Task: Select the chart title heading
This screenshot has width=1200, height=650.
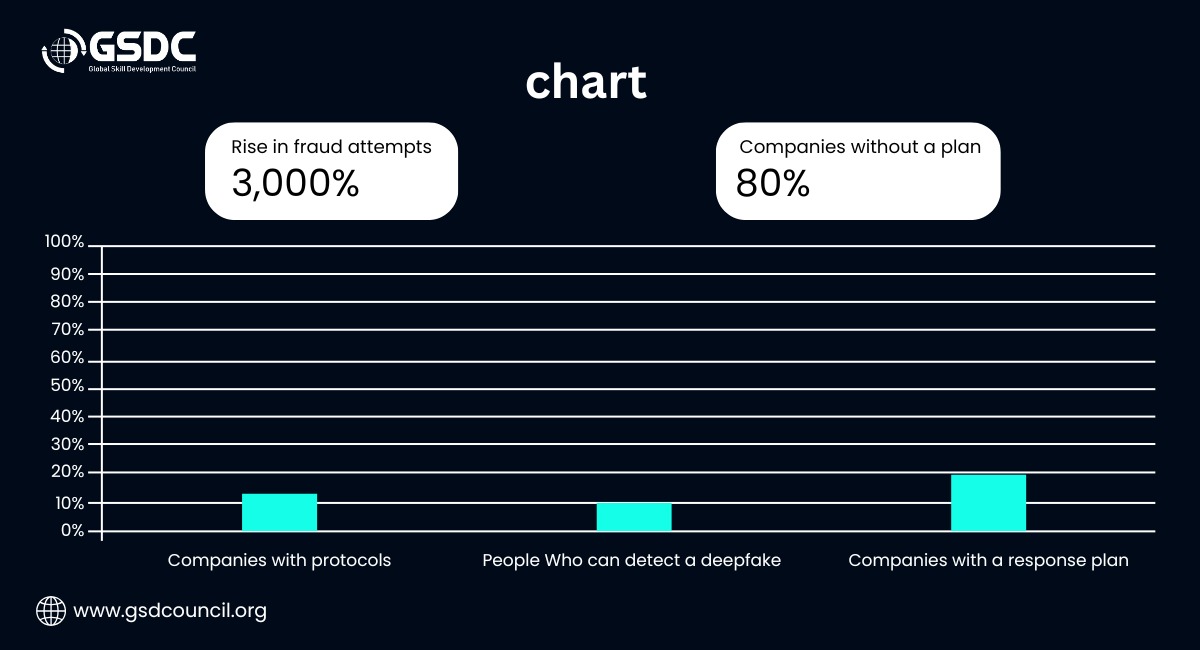Action: [x=586, y=83]
